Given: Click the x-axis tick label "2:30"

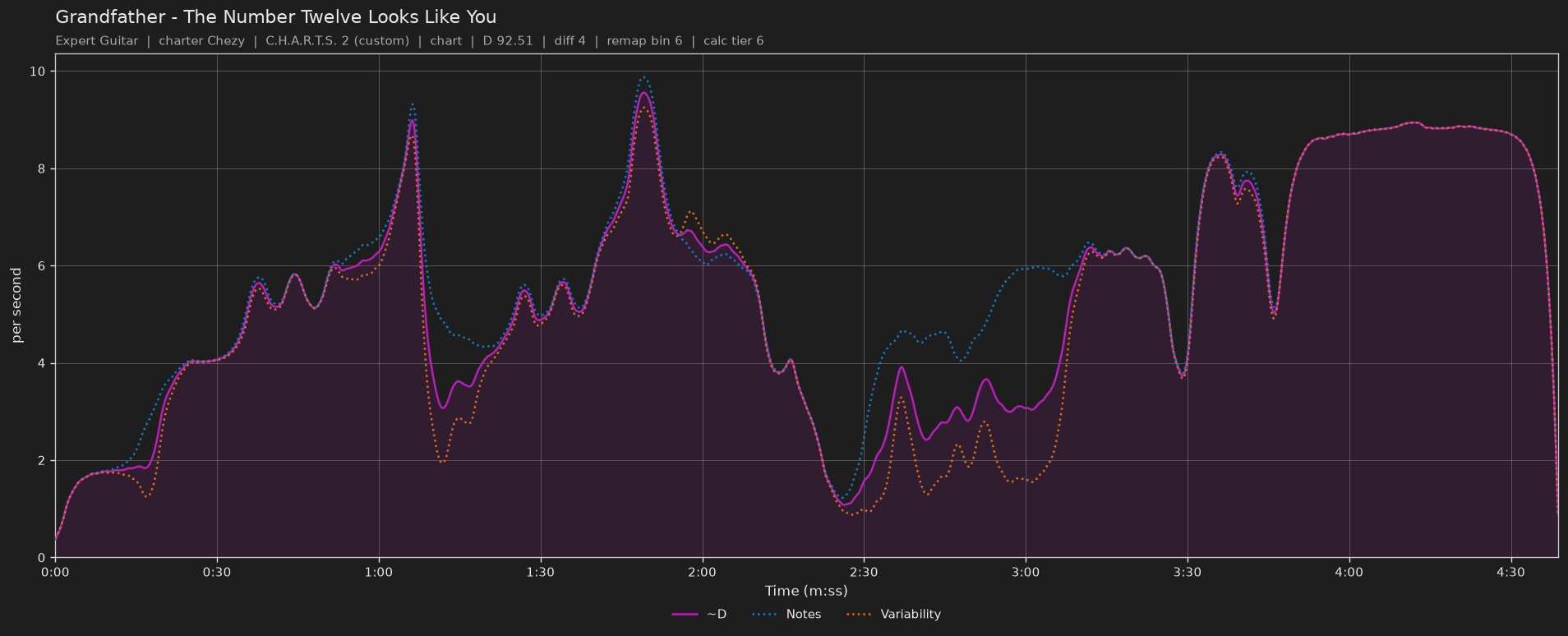Looking at the screenshot, I should click(x=864, y=573).
